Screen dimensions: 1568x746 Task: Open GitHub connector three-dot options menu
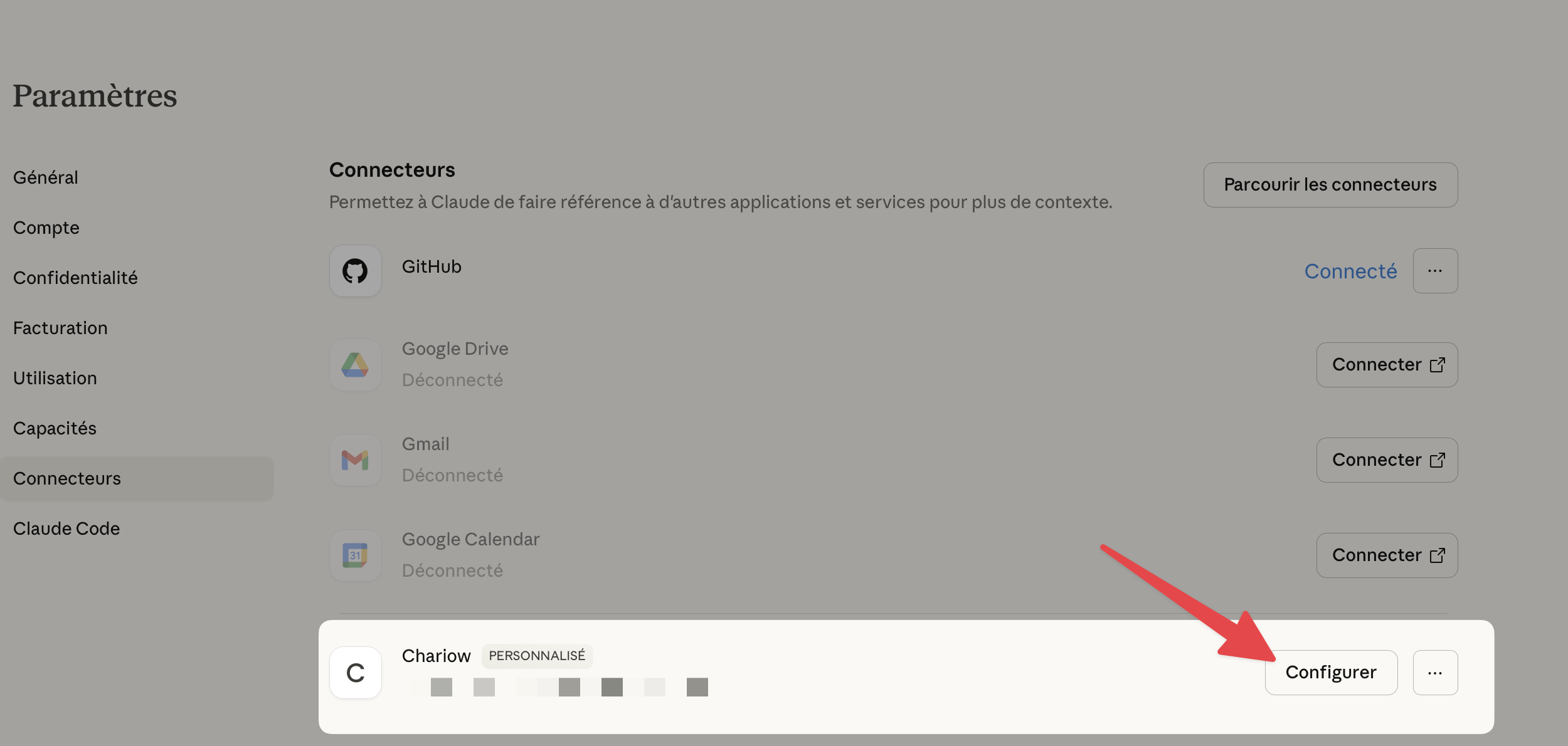1434,271
